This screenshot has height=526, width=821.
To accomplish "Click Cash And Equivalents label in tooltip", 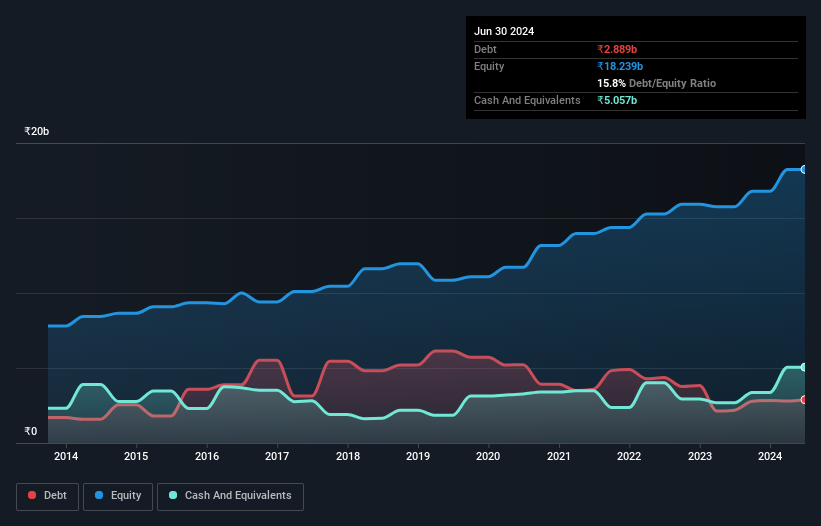I will tap(527, 100).
